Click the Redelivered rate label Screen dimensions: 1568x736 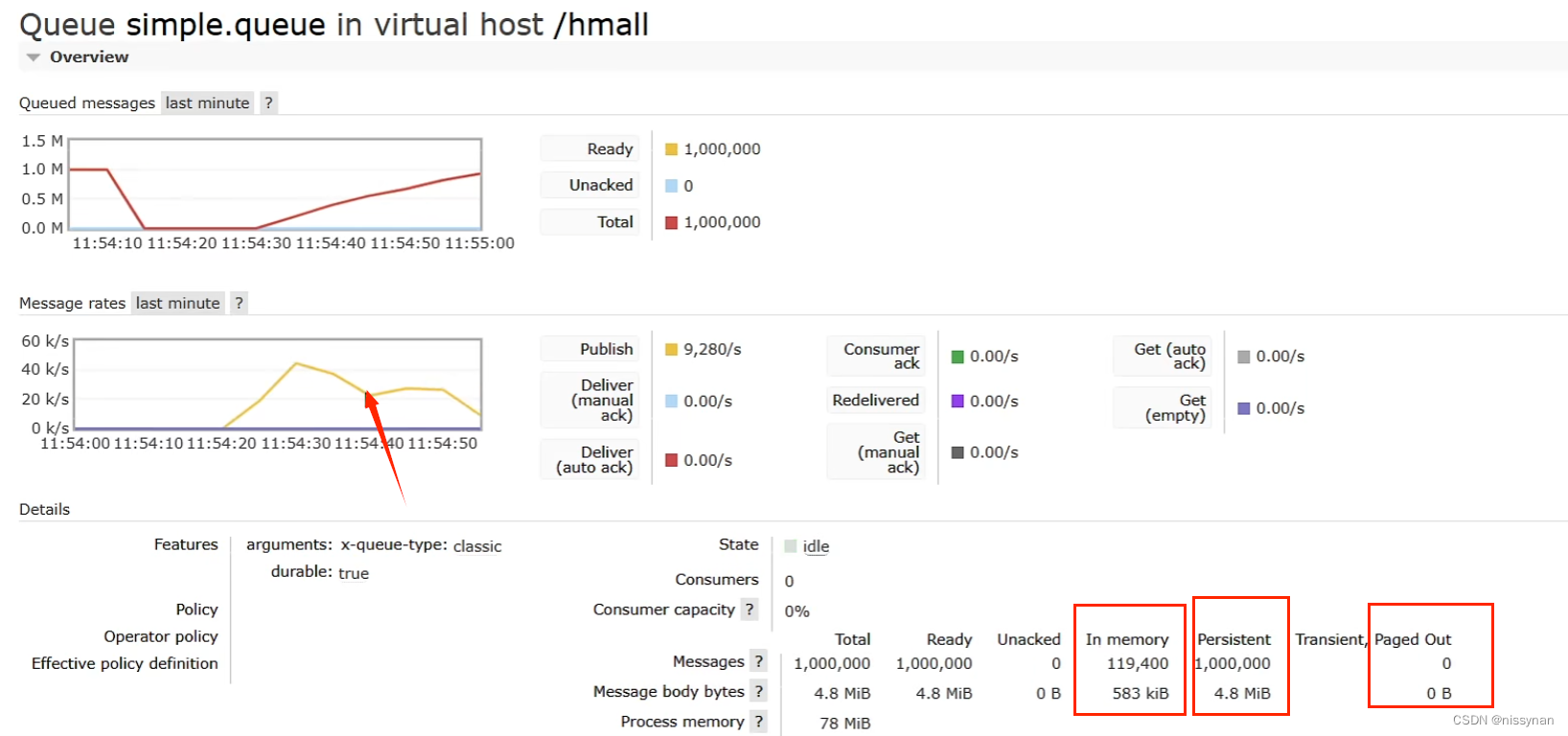point(876,401)
